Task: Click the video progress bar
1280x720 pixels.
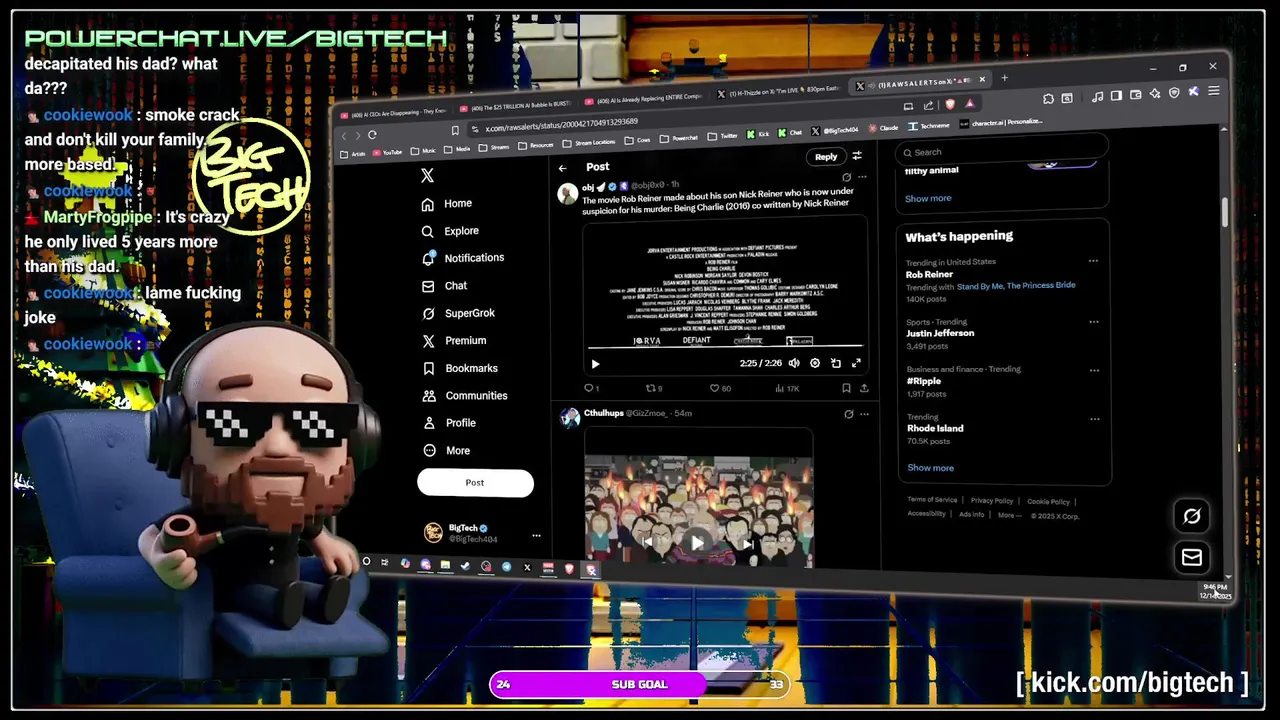Action: 724,346
